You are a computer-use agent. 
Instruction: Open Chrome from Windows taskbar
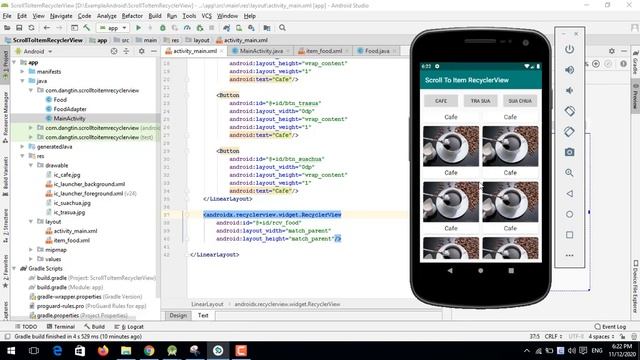pyautogui.click(x=149, y=351)
